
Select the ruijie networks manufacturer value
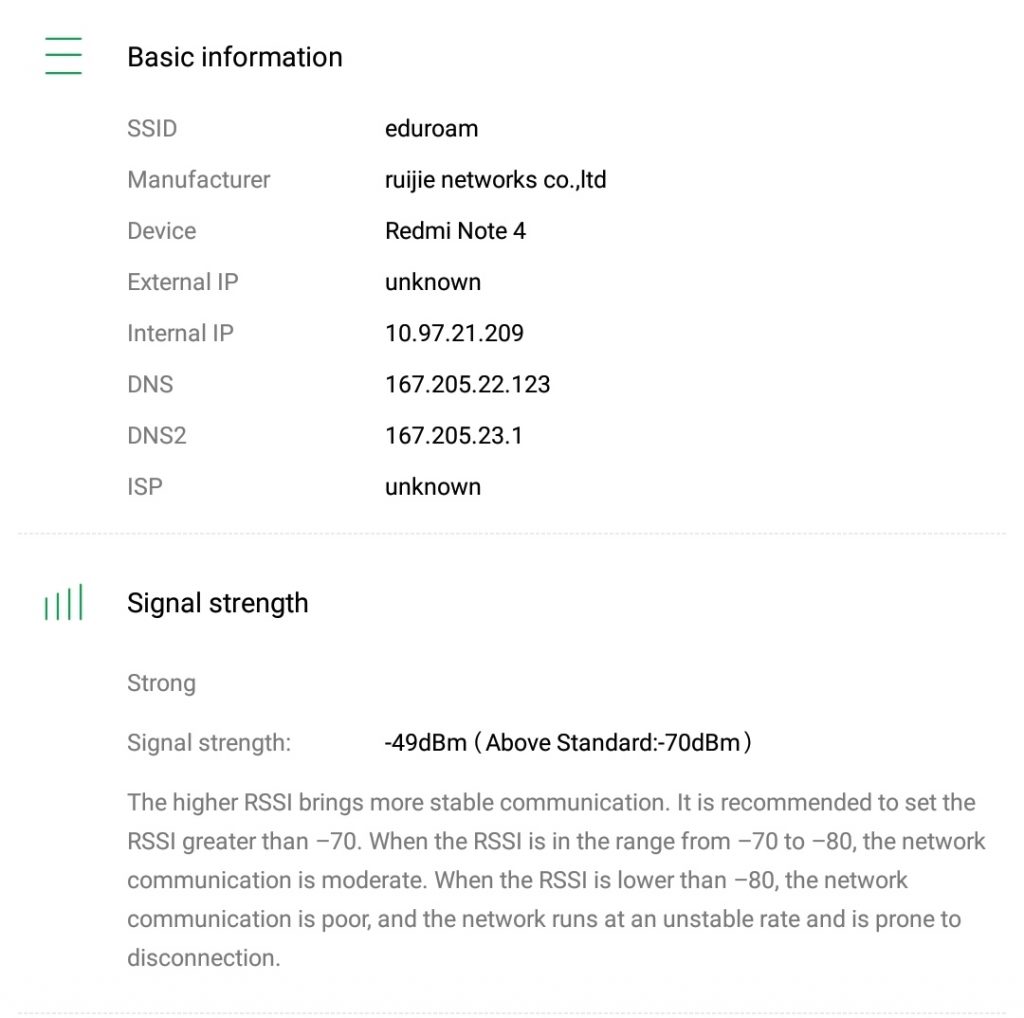(495, 180)
